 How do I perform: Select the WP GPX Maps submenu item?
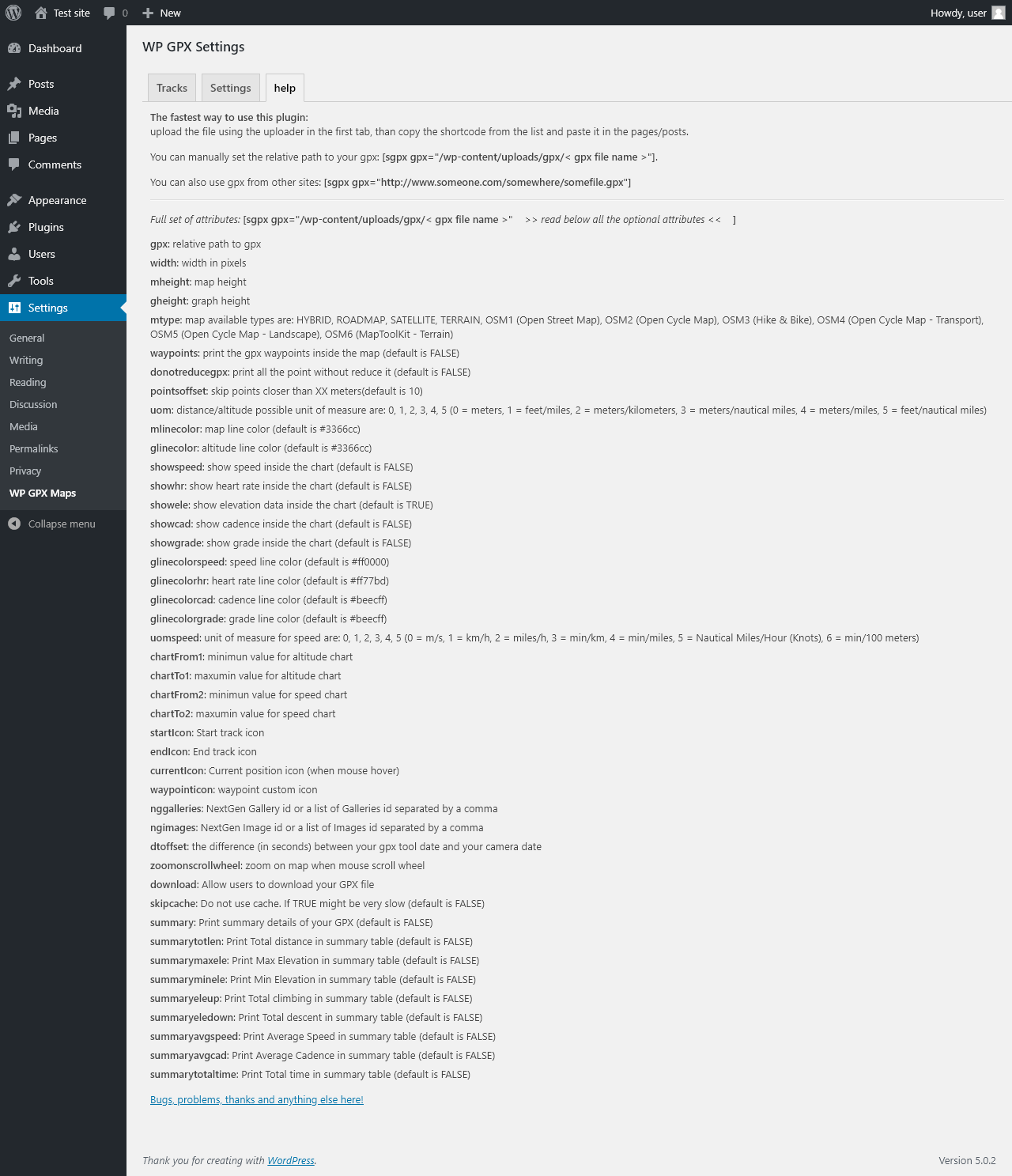(x=43, y=493)
